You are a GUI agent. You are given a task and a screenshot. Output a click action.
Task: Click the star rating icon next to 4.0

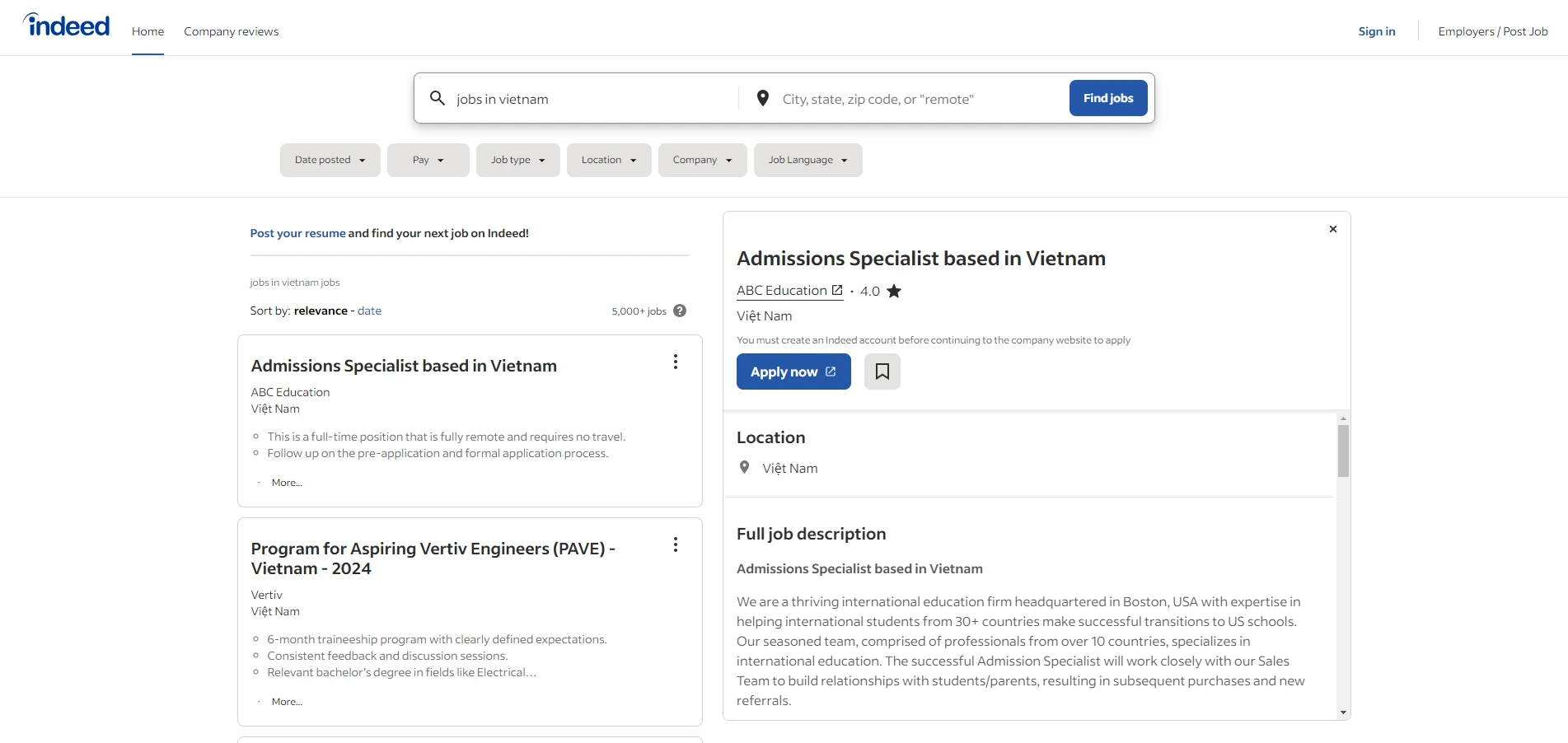click(x=894, y=291)
